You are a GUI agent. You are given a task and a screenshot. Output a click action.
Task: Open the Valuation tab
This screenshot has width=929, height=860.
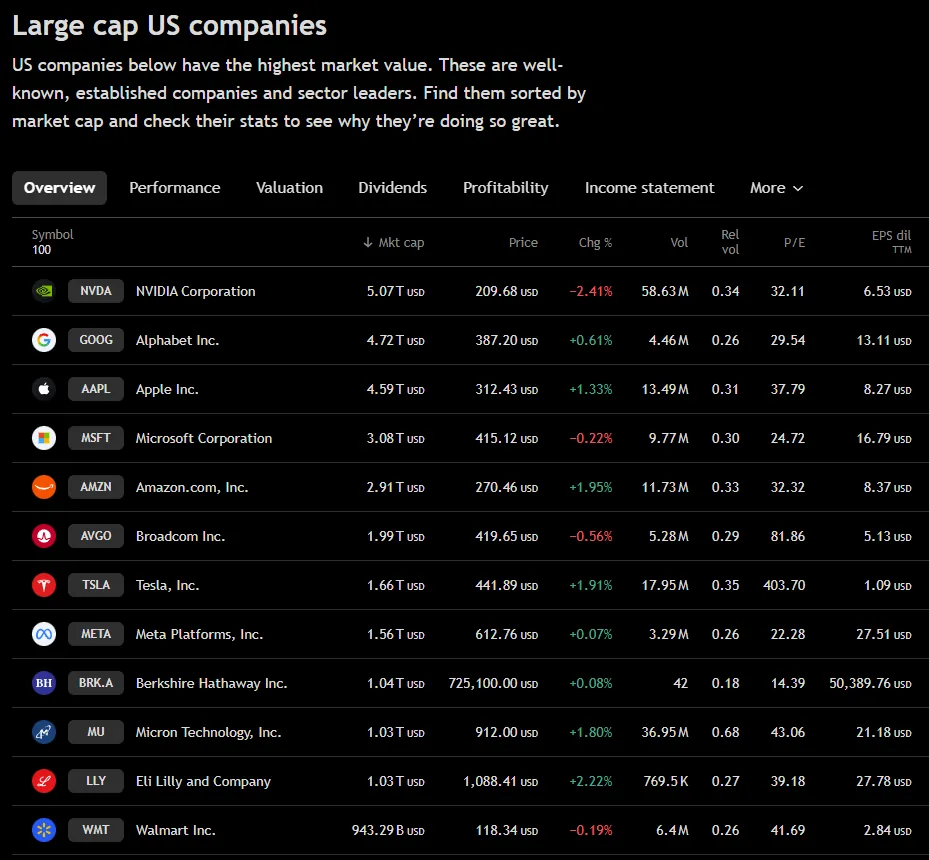pyautogui.click(x=289, y=188)
